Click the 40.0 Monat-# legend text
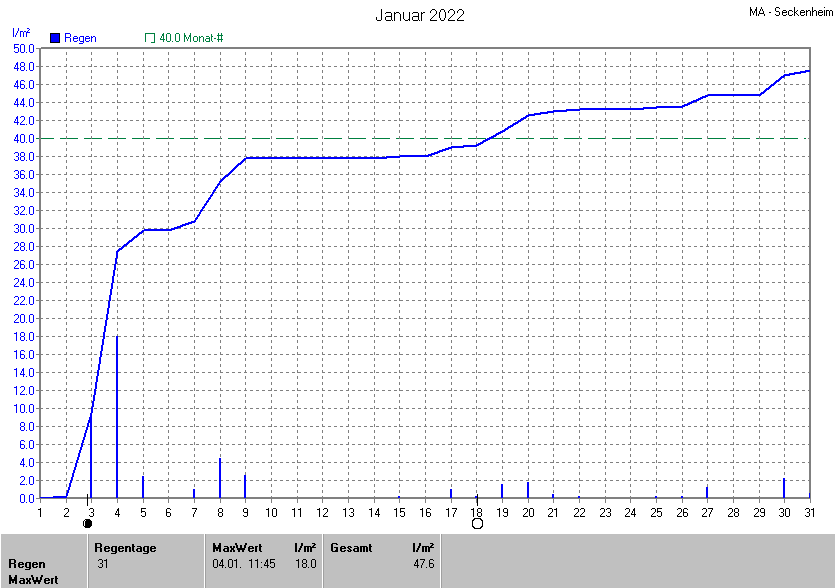 click(x=191, y=38)
